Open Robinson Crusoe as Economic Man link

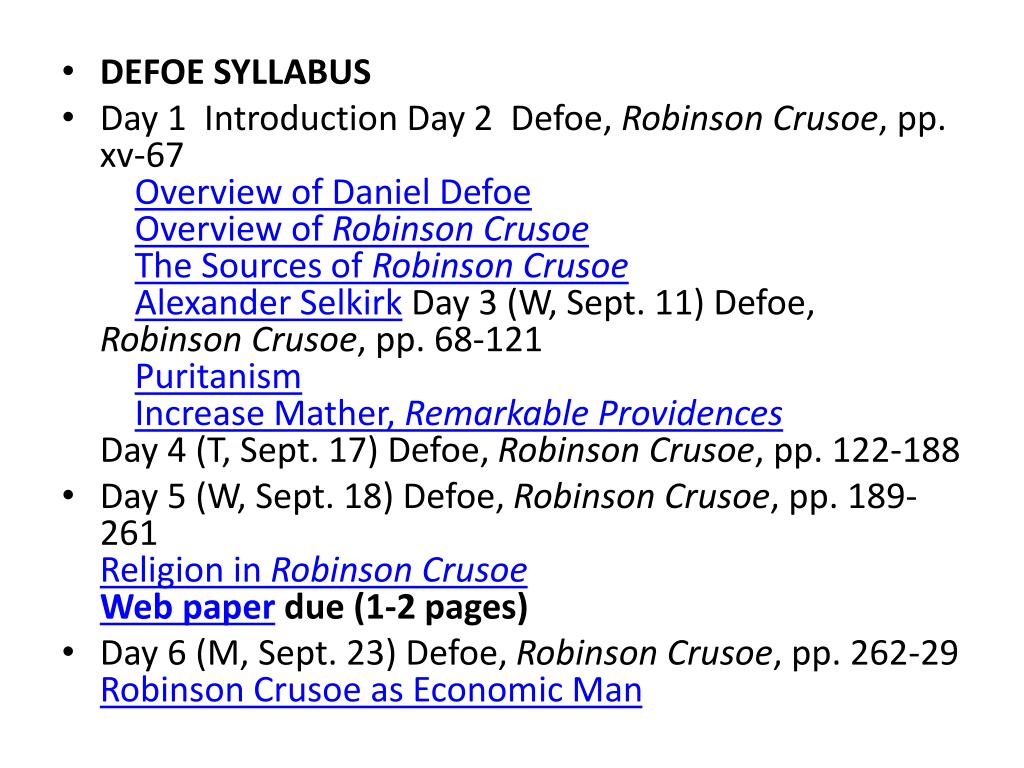coord(371,690)
